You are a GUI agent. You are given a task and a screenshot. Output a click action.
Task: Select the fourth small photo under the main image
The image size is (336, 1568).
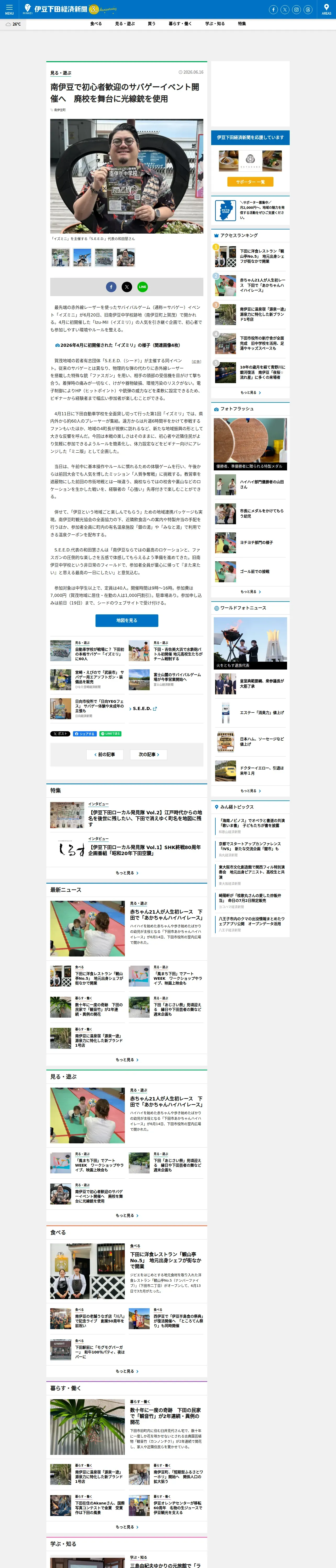pos(126,257)
